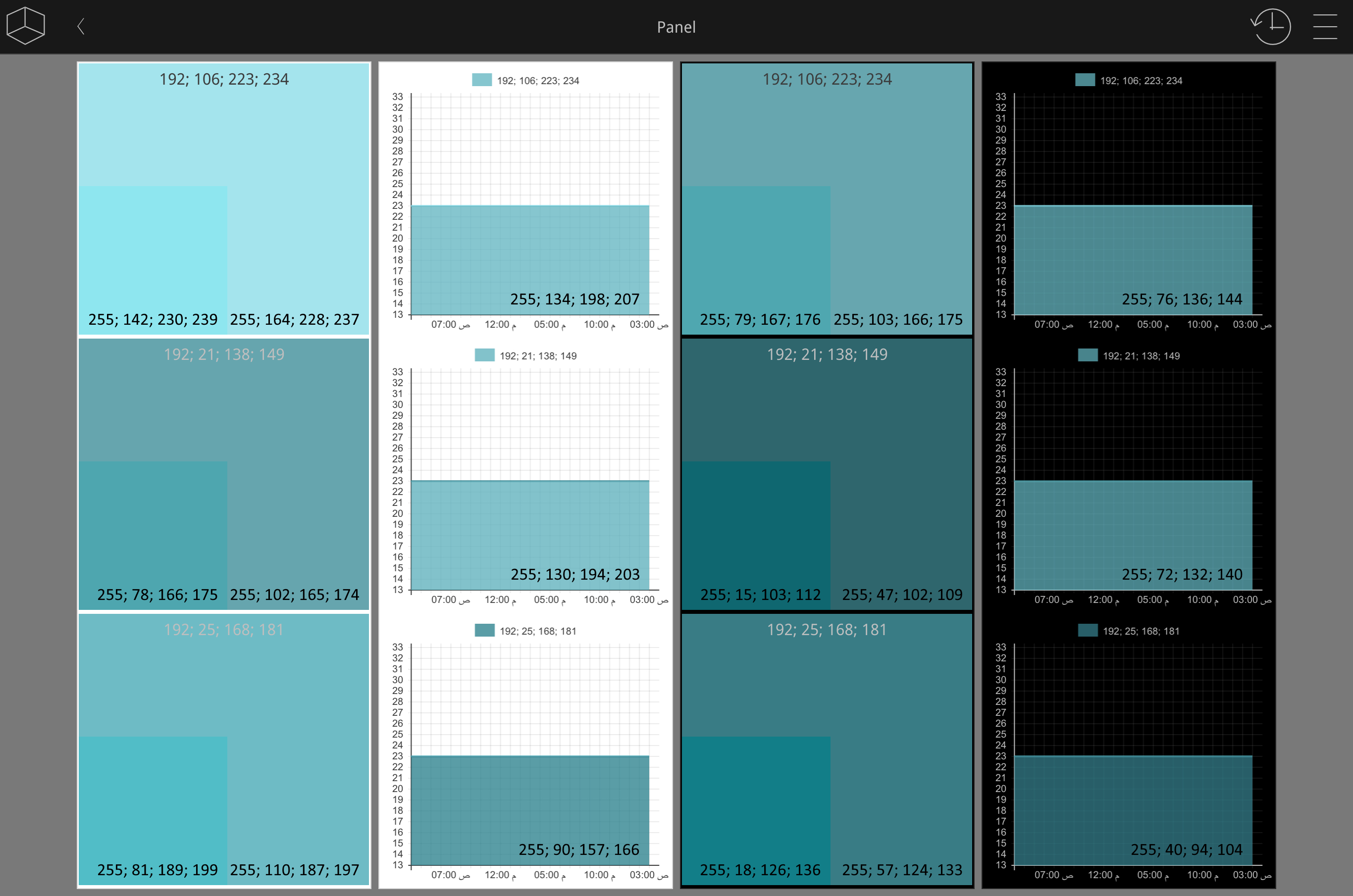Toggle legend series 192; 25; 168; 181 in black chart
Screen dimensions: 1353x896
tap(1141, 632)
